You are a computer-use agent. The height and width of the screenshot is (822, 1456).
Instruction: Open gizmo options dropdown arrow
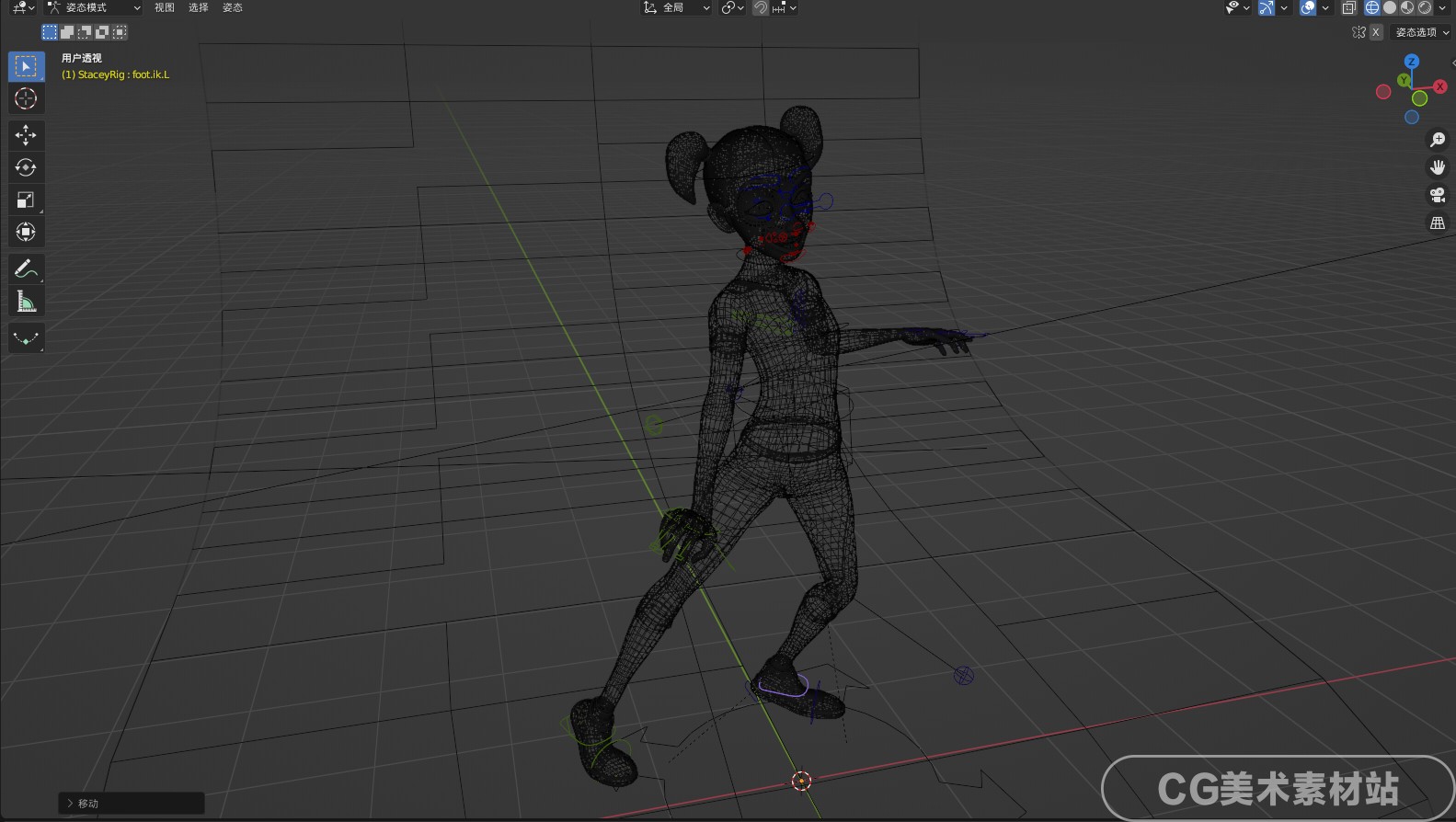[x=1284, y=7]
